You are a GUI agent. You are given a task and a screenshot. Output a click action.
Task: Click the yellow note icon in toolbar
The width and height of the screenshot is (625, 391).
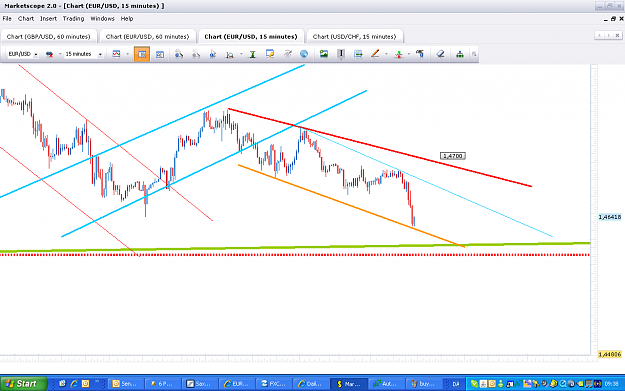270,54
